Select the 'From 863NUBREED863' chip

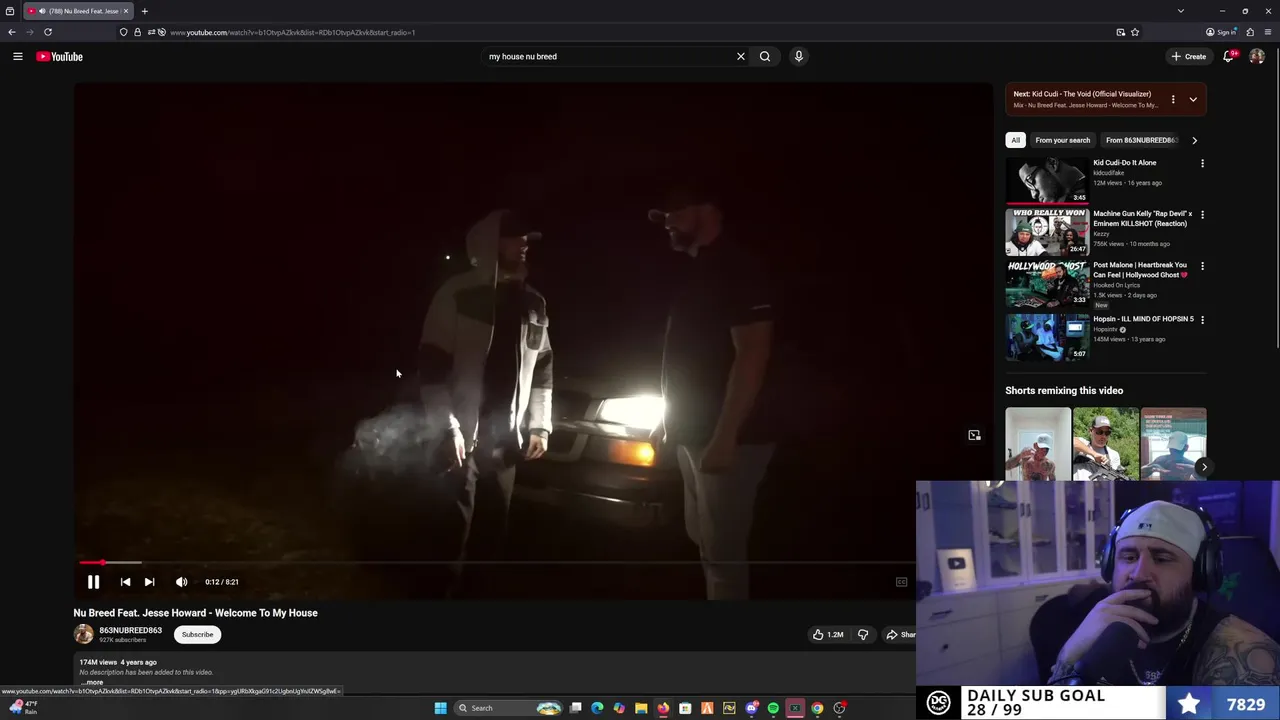click(1142, 140)
